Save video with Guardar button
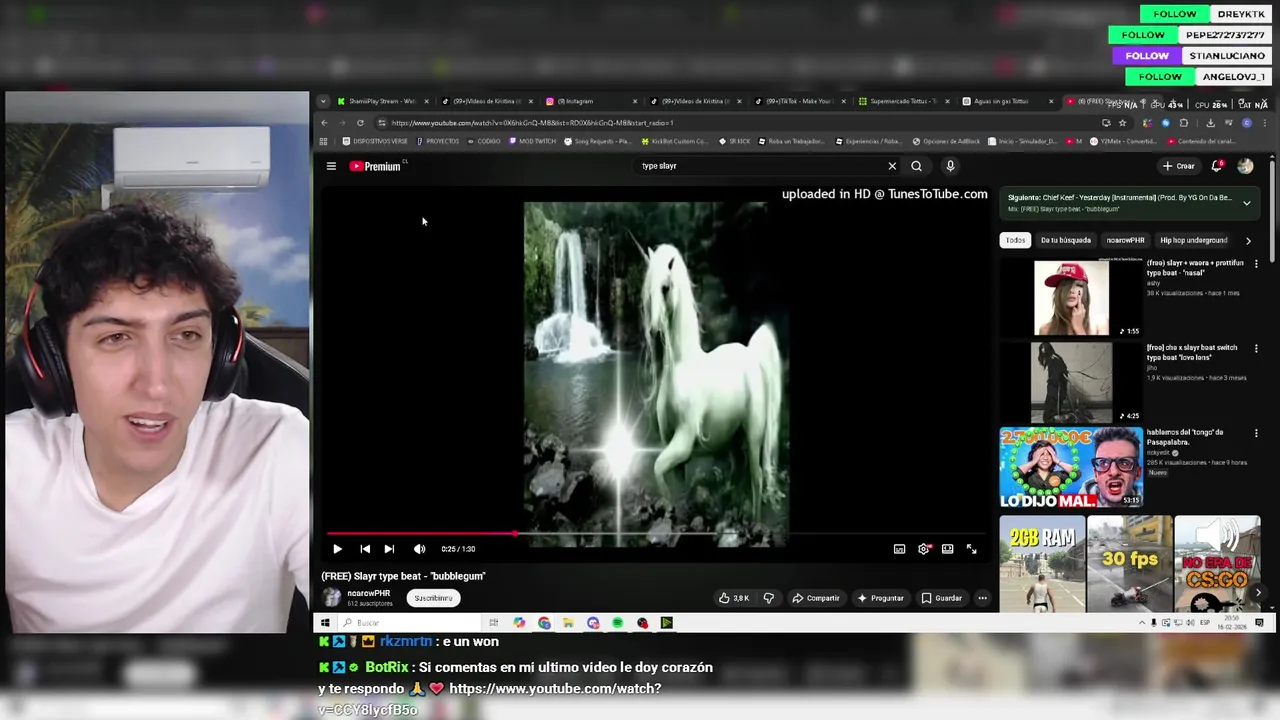This screenshot has height=720, width=1280. (x=941, y=598)
